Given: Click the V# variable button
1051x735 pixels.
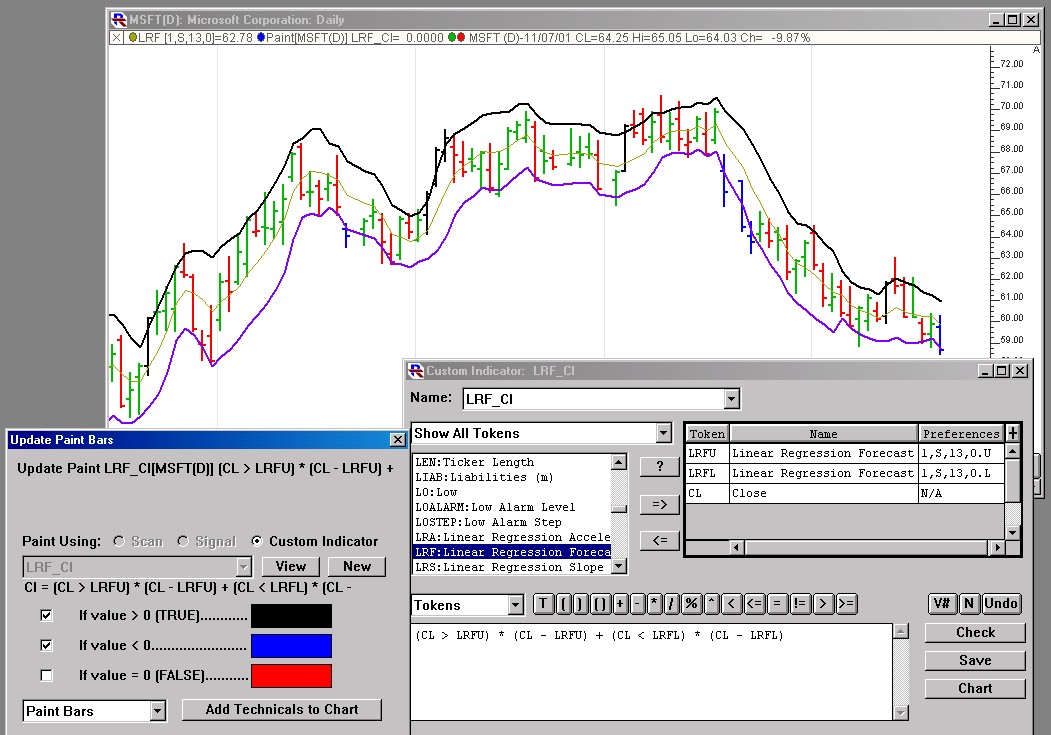Looking at the screenshot, I should coord(942,604).
